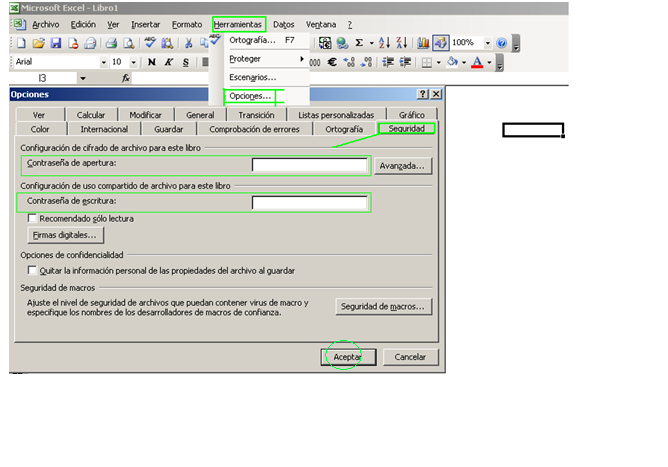The height and width of the screenshot is (467, 668).
Task: Click the Open file folder icon
Action: point(38,43)
